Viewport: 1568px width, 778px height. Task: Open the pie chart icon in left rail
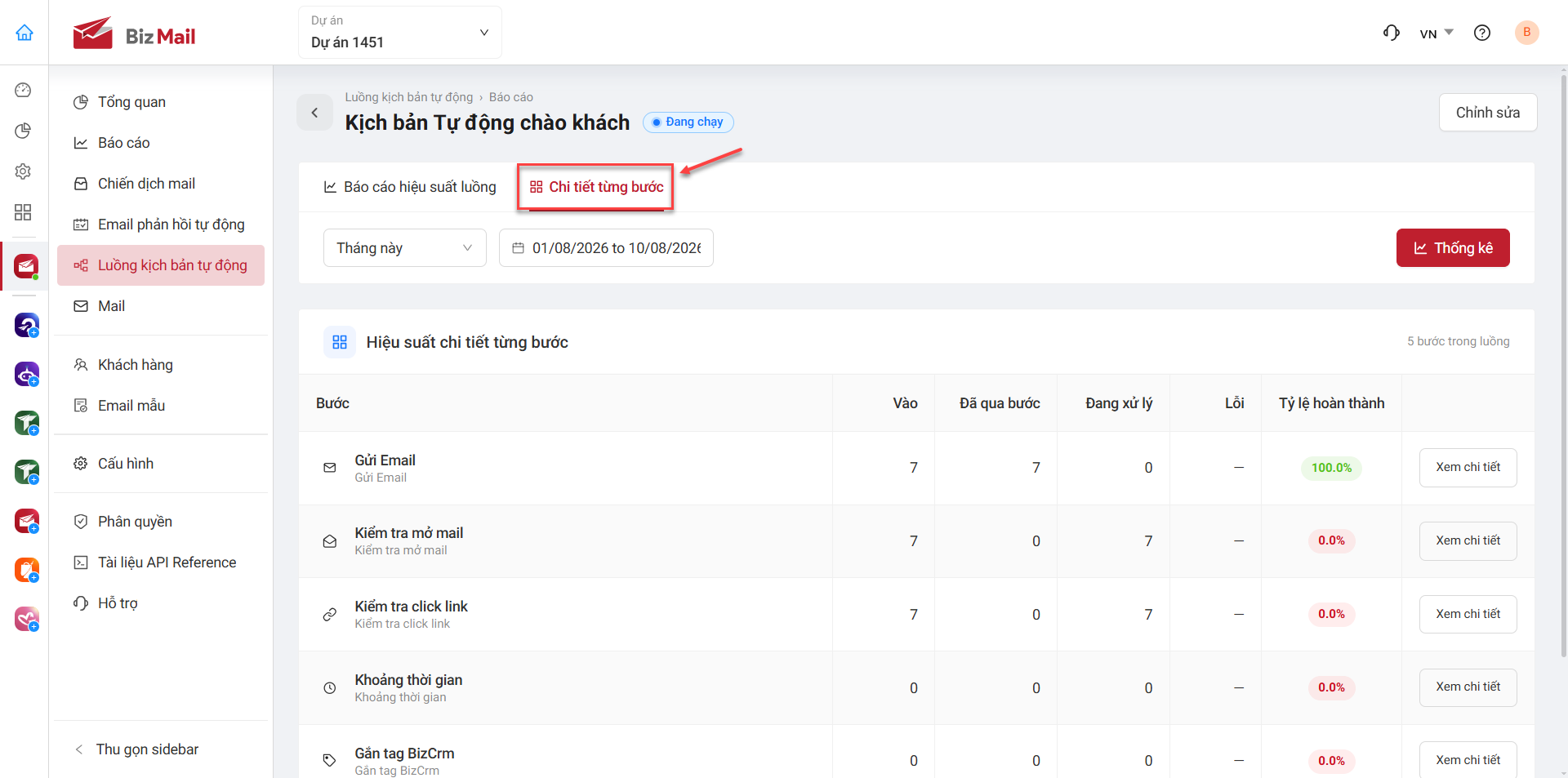click(x=23, y=131)
